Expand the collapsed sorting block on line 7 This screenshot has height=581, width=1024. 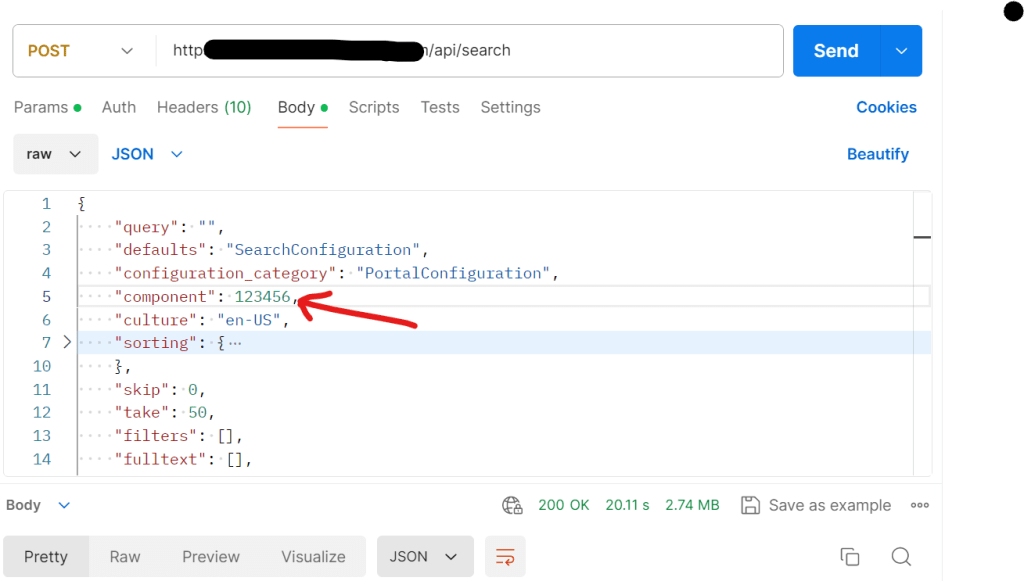tap(67, 343)
